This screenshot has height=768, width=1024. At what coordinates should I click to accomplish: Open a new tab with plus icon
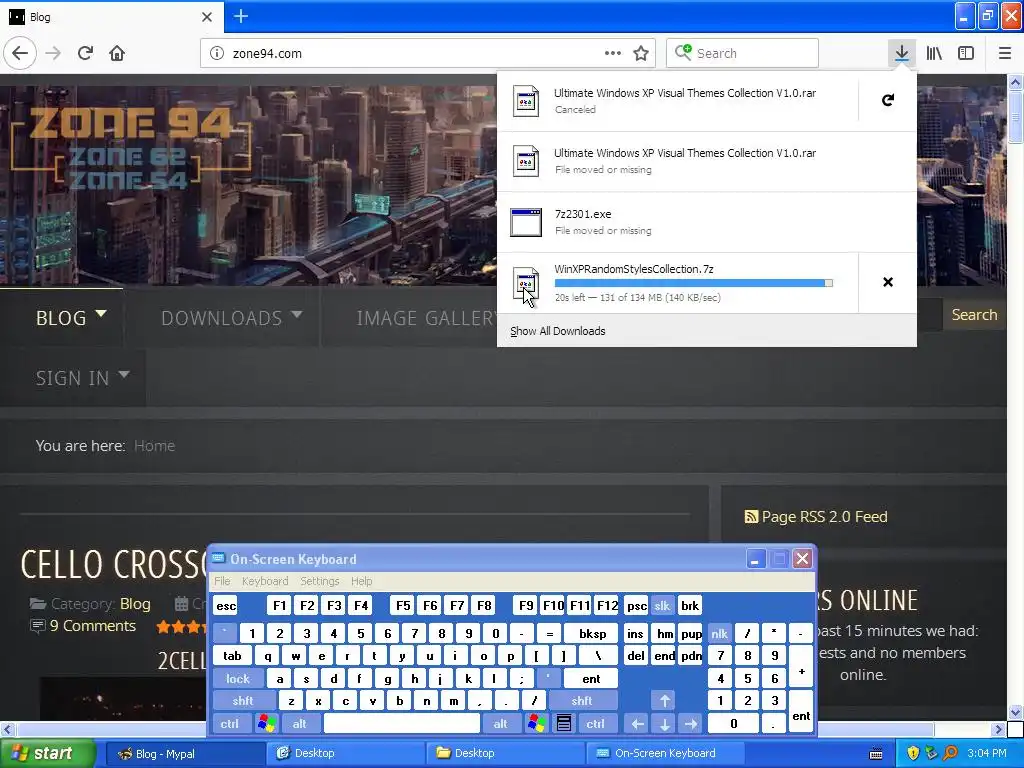(x=241, y=16)
